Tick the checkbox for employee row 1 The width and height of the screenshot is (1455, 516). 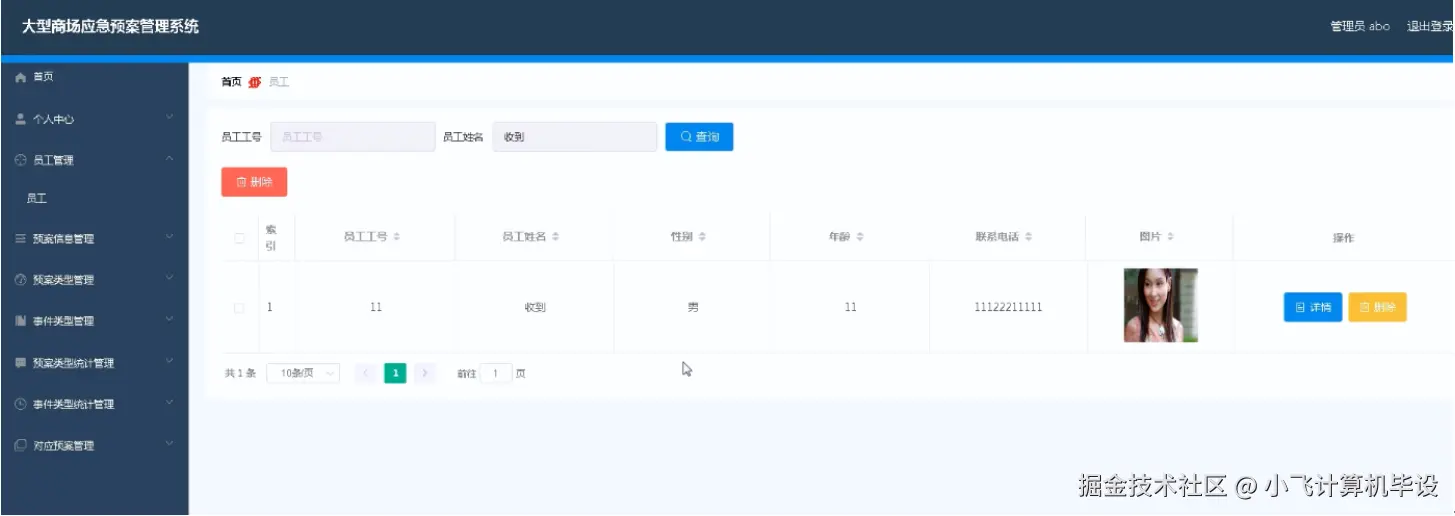click(239, 308)
